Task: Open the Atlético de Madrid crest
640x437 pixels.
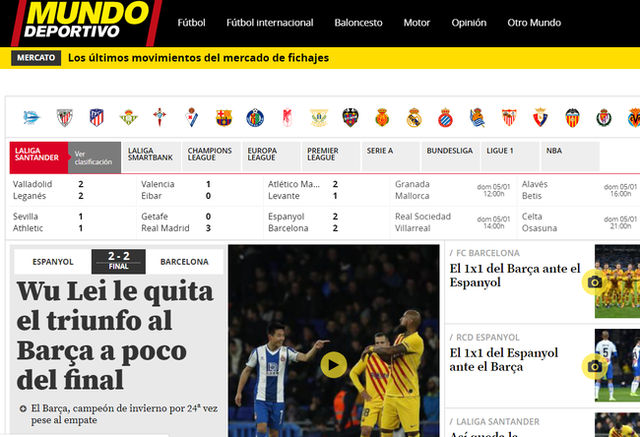Action: coord(96,117)
